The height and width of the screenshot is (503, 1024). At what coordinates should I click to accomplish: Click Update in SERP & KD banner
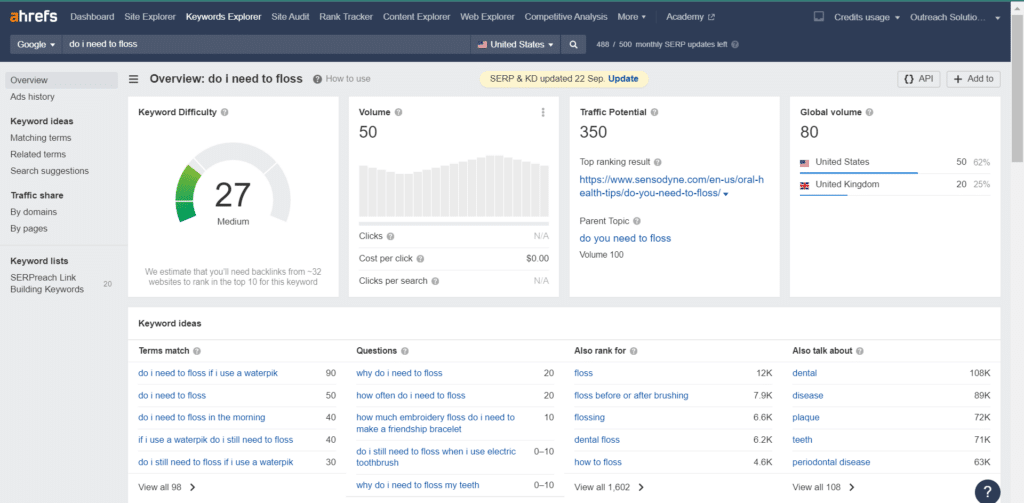click(x=623, y=78)
